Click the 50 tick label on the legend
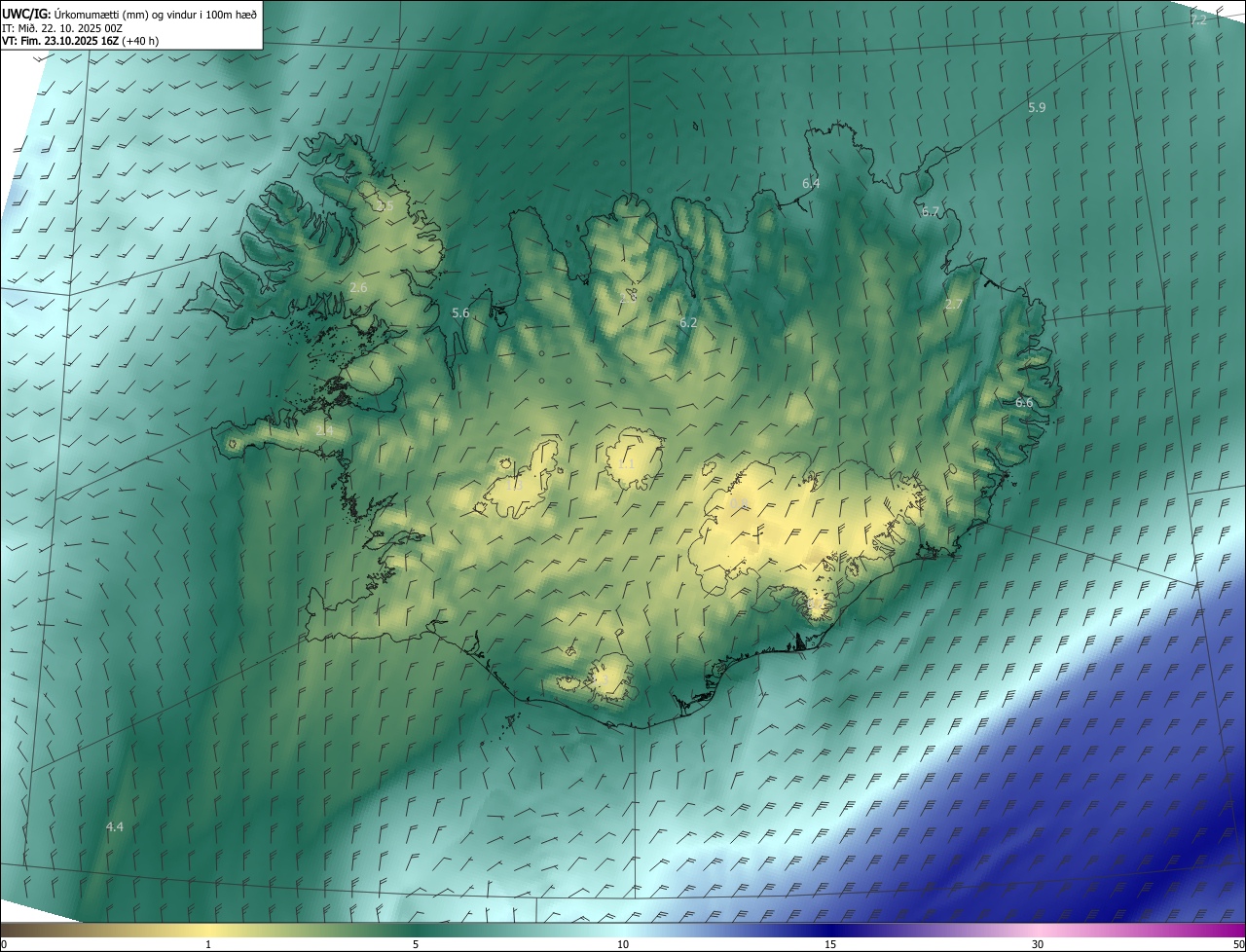This screenshot has width=1246, height=952. (x=1238, y=944)
